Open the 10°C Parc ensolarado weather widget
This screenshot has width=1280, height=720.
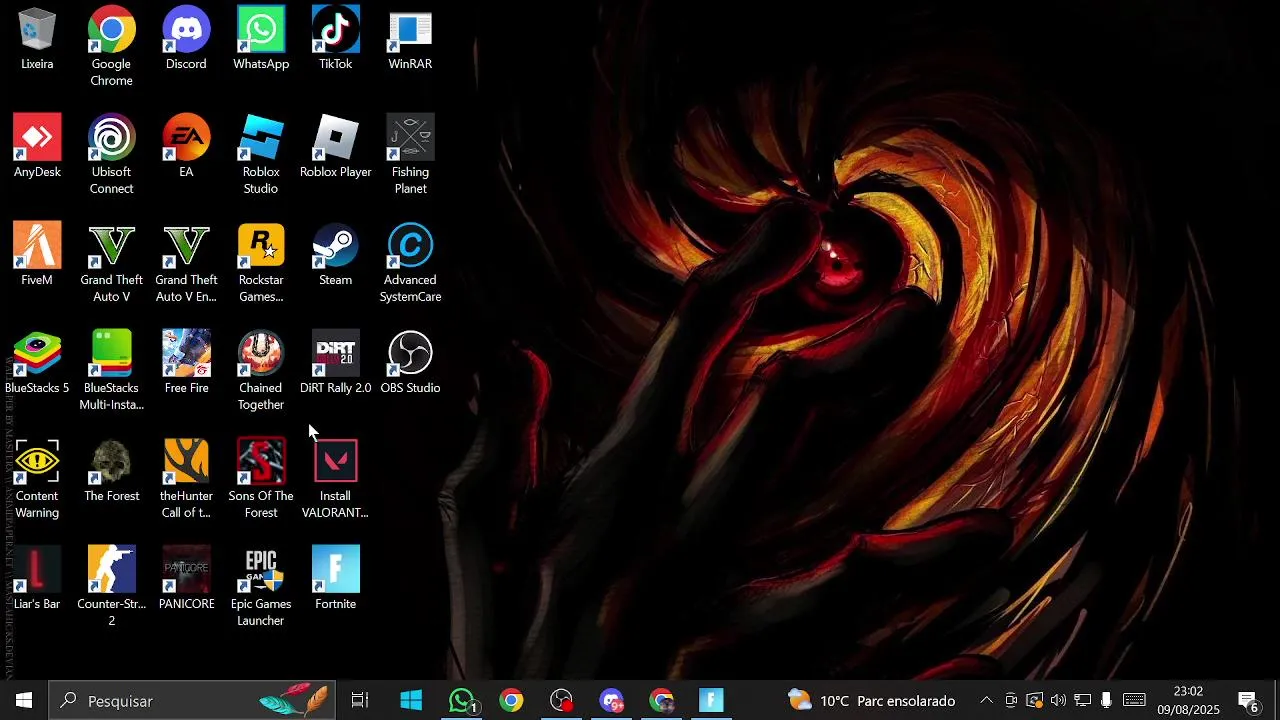tap(870, 700)
